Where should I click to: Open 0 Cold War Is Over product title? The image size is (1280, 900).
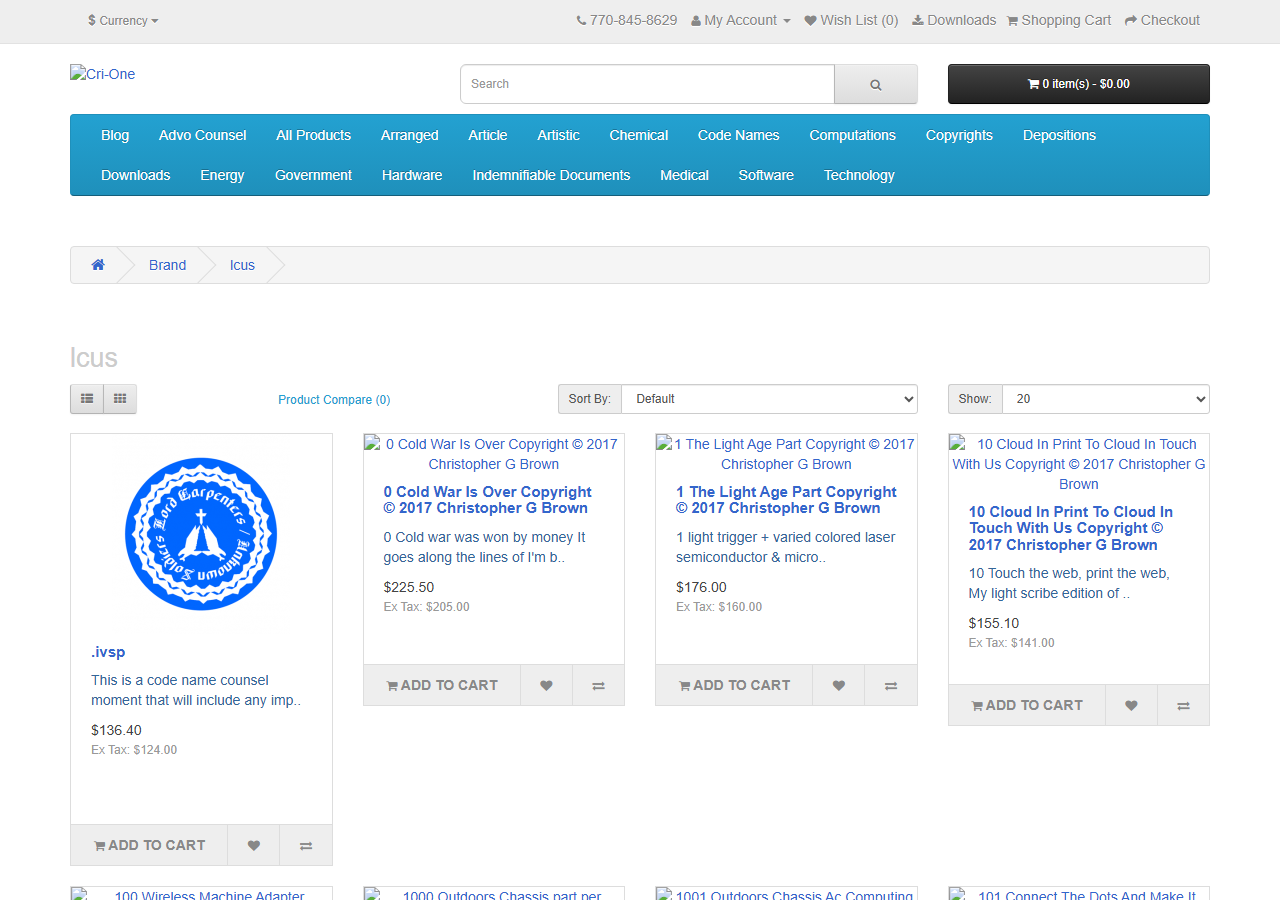(x=488, y=500)
